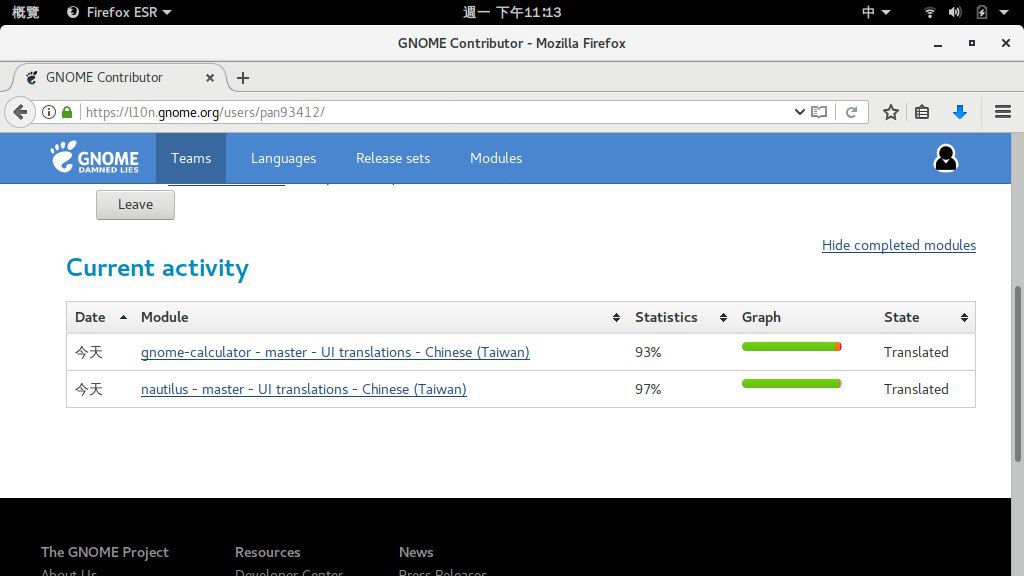Click The GNOME Project footer heading
Screen dimensions: 1024x576
(104, 552)
